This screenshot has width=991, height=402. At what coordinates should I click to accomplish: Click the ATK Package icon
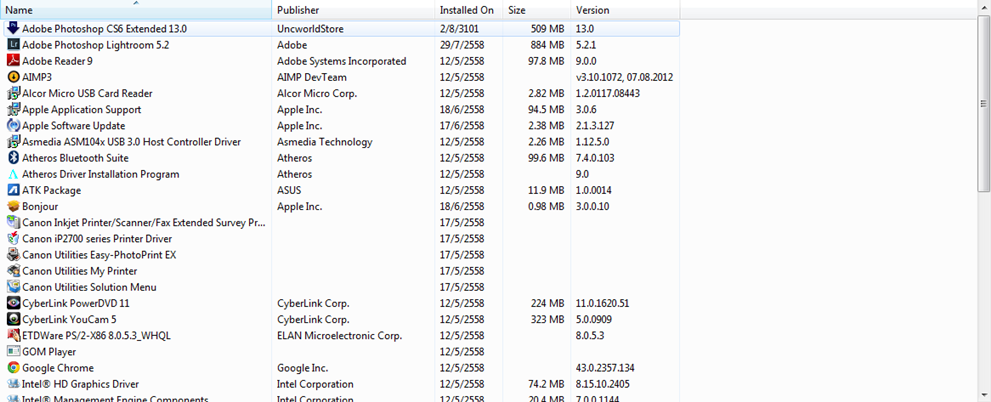(x=13, y=190)
